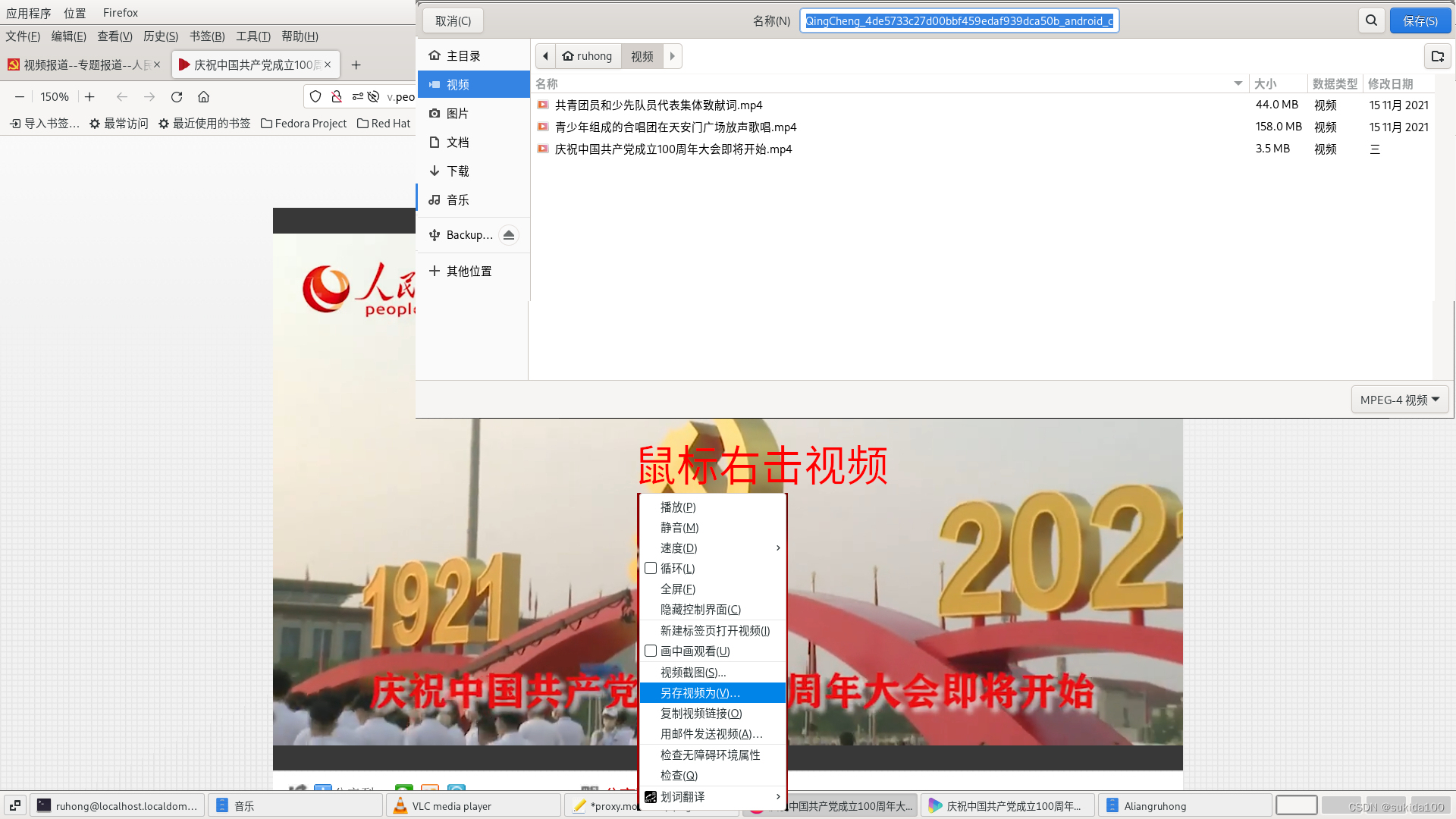
Task: Click the 视频 path button
Action: point(642,56)
